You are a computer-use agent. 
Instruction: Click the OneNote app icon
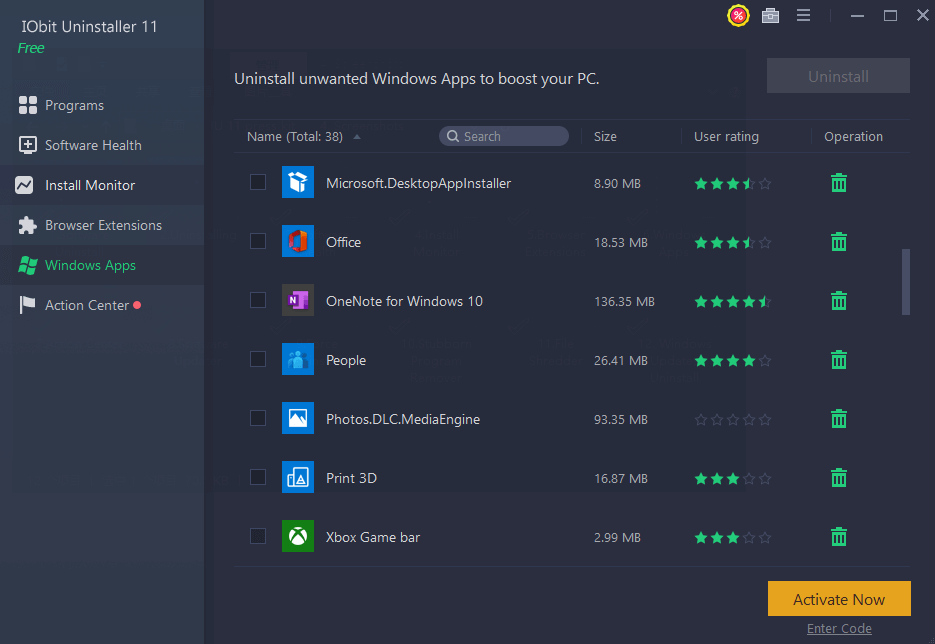(x=298, y=301)
